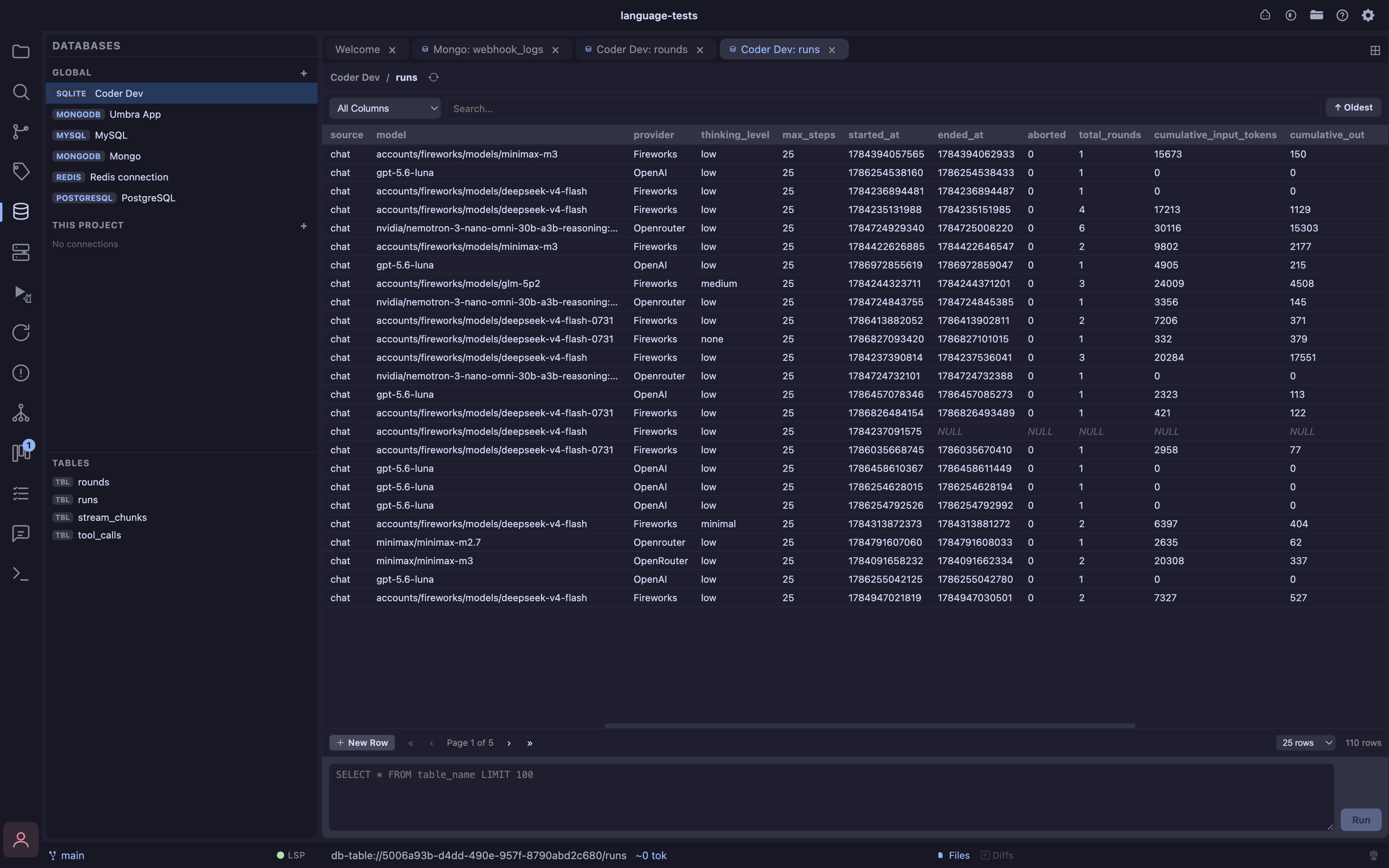Open the server stack sidebar icon
Viewport: 1389px width, 868px height.
[x=20, y=252]
